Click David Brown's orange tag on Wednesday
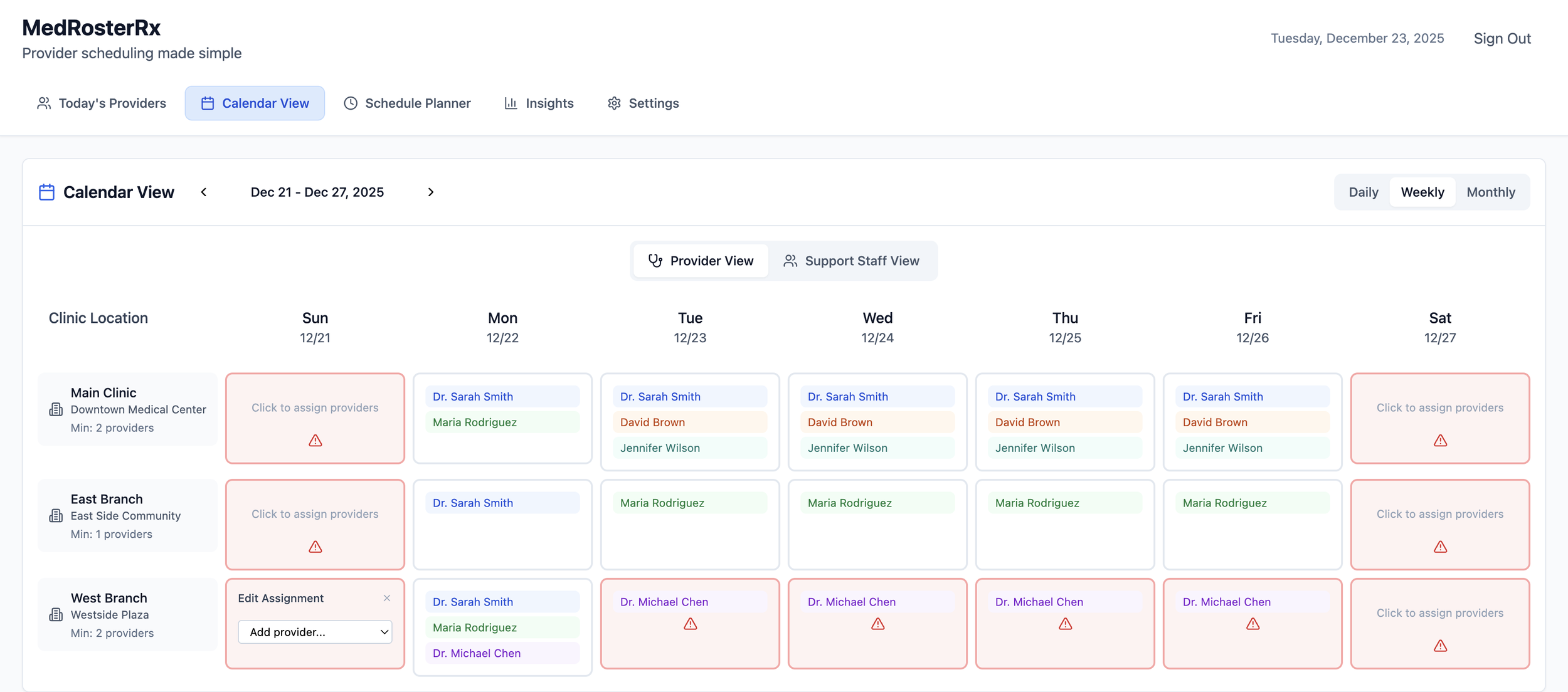Image resolution: width=1568 pixels, height=692 pixels. click(877, 422)
